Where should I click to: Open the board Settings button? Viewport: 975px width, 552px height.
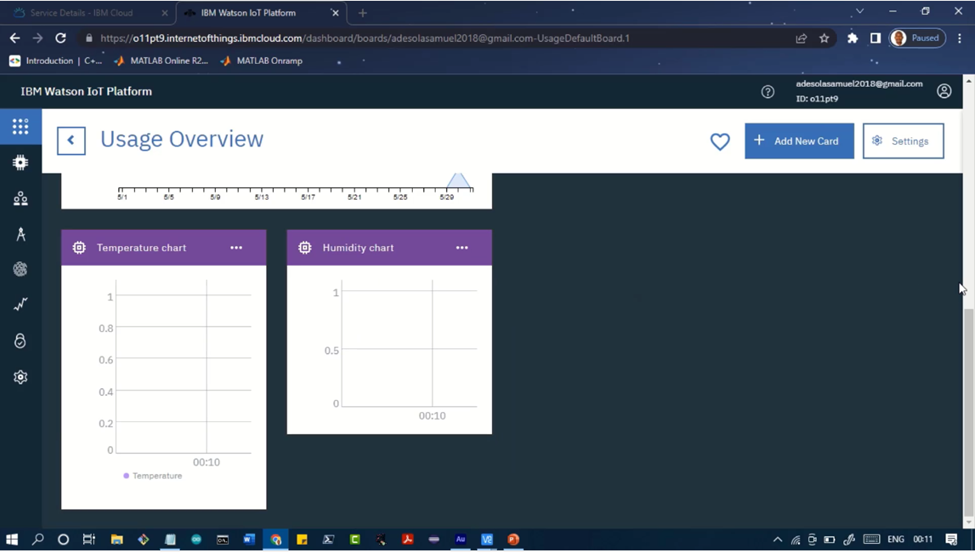[x=903, y=141]
